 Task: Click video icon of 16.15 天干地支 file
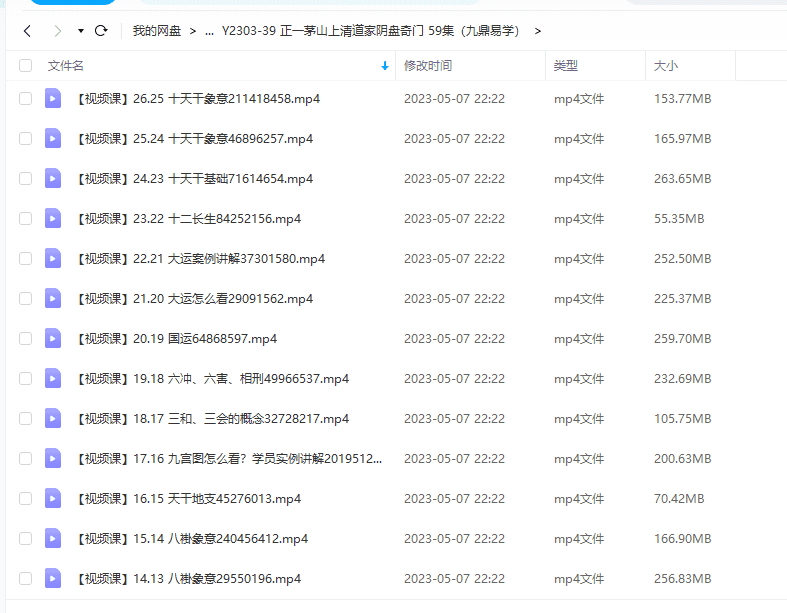[53, 498]
